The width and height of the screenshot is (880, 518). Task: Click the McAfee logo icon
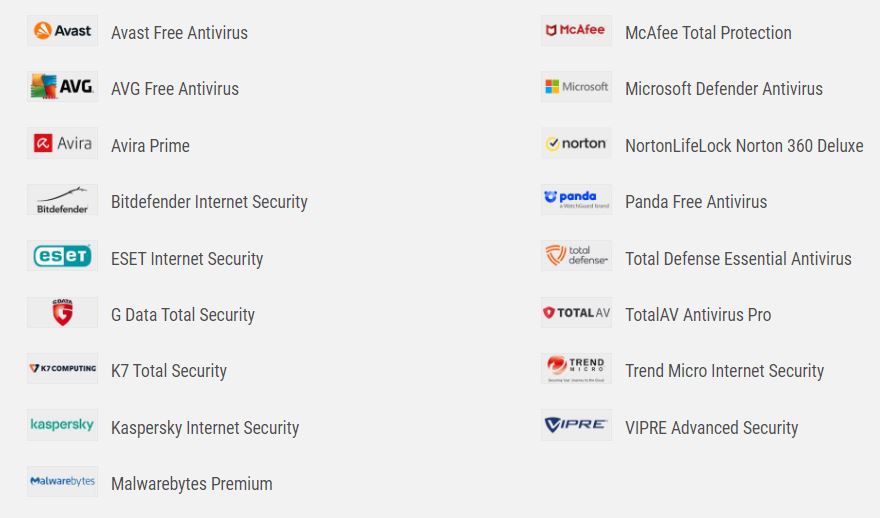[576, 31]
